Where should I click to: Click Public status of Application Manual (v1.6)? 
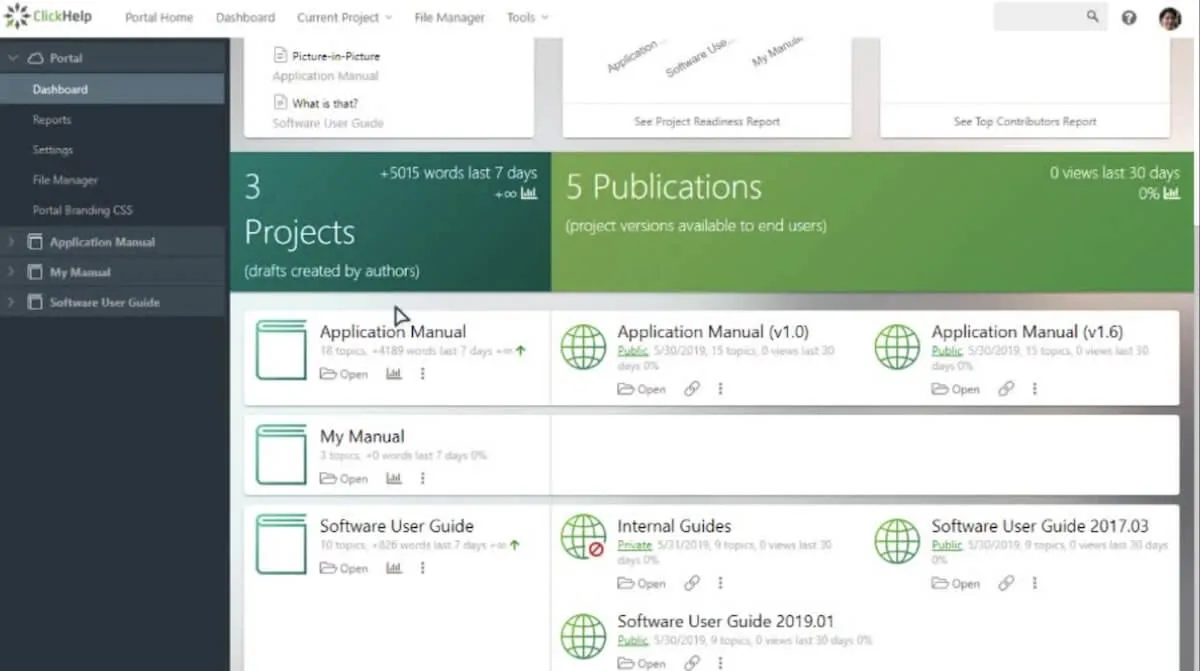(947, 351)
